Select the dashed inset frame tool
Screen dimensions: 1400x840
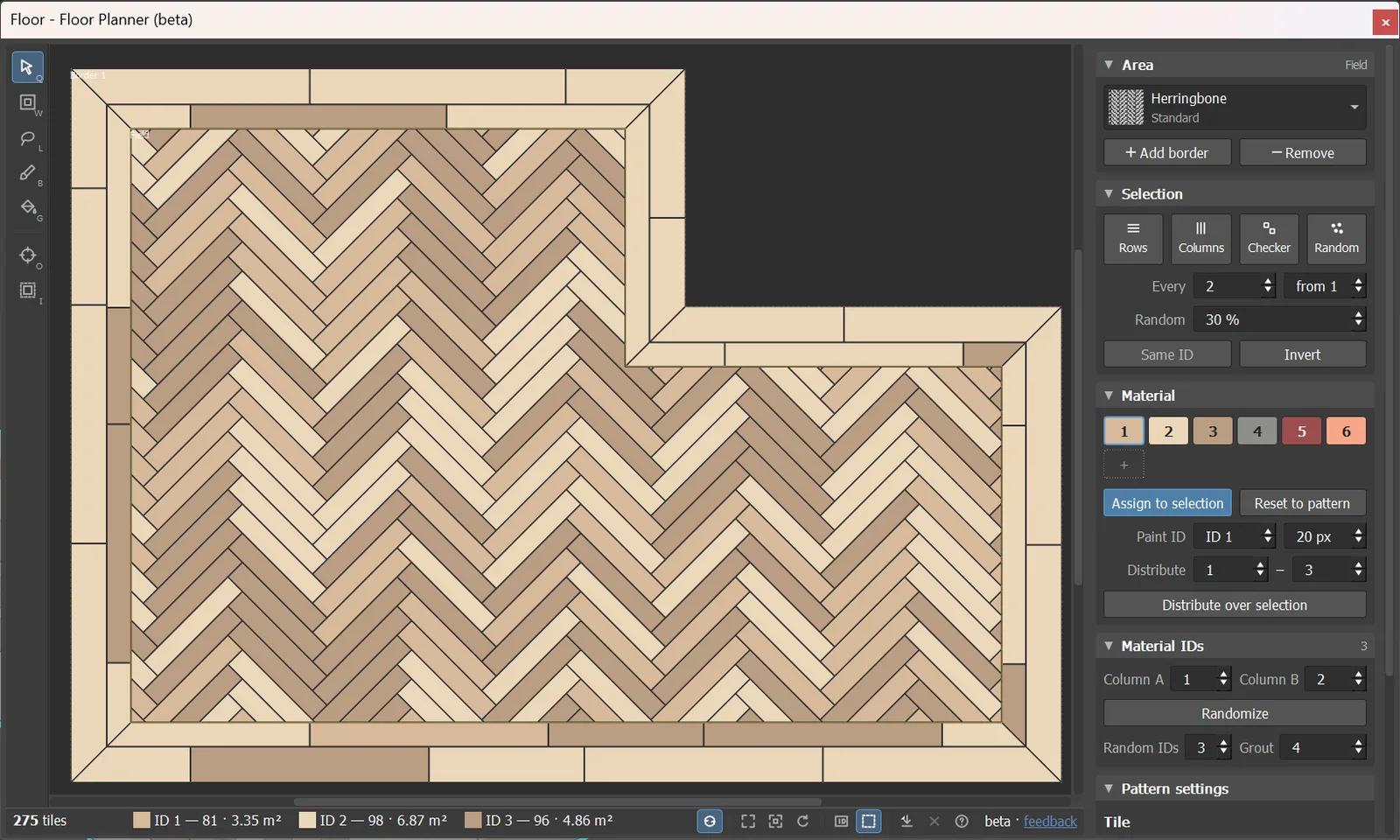click(x=27, y=290)
